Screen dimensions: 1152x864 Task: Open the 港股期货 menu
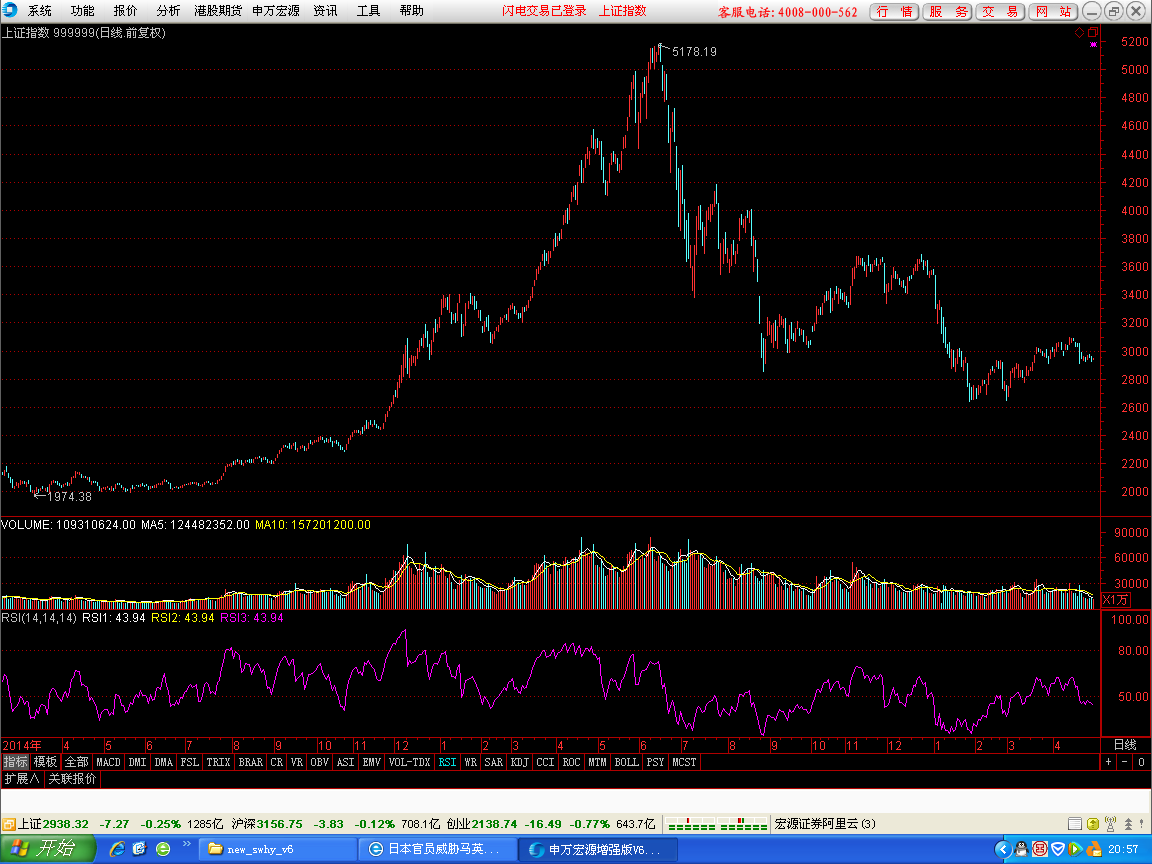pos(218,11)
